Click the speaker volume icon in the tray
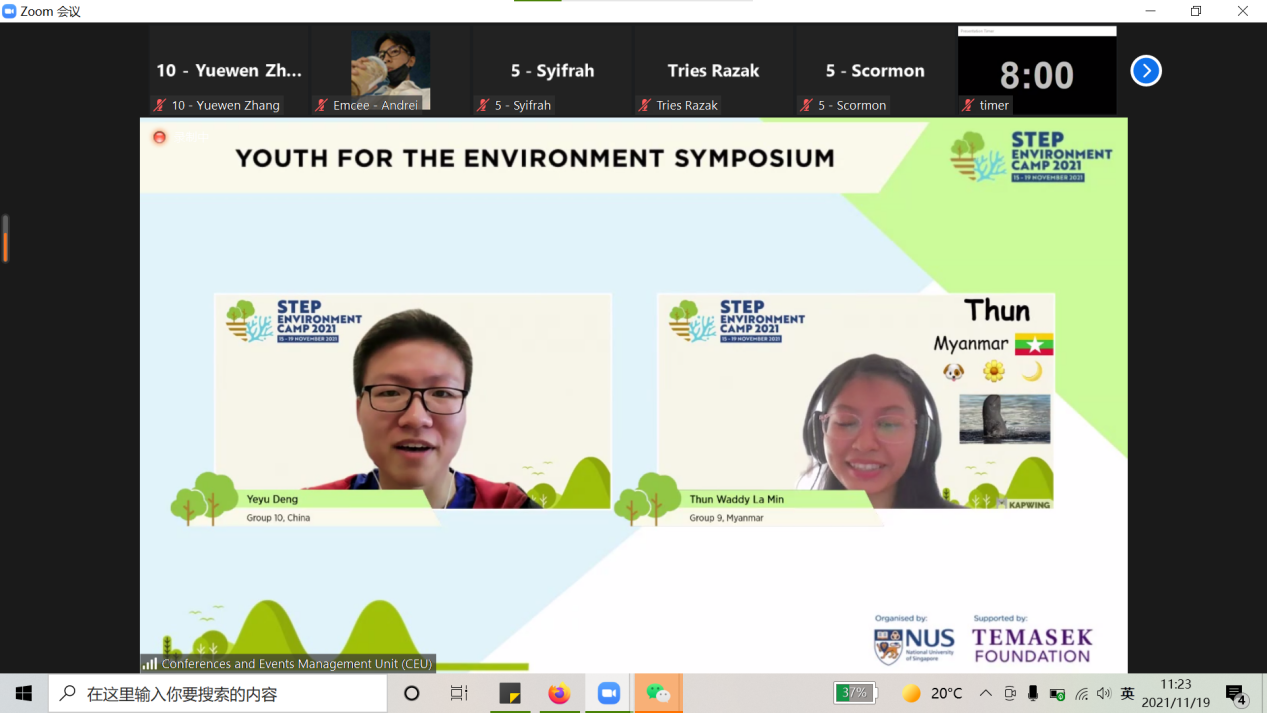The image size is (1267, 713). 1104,693
